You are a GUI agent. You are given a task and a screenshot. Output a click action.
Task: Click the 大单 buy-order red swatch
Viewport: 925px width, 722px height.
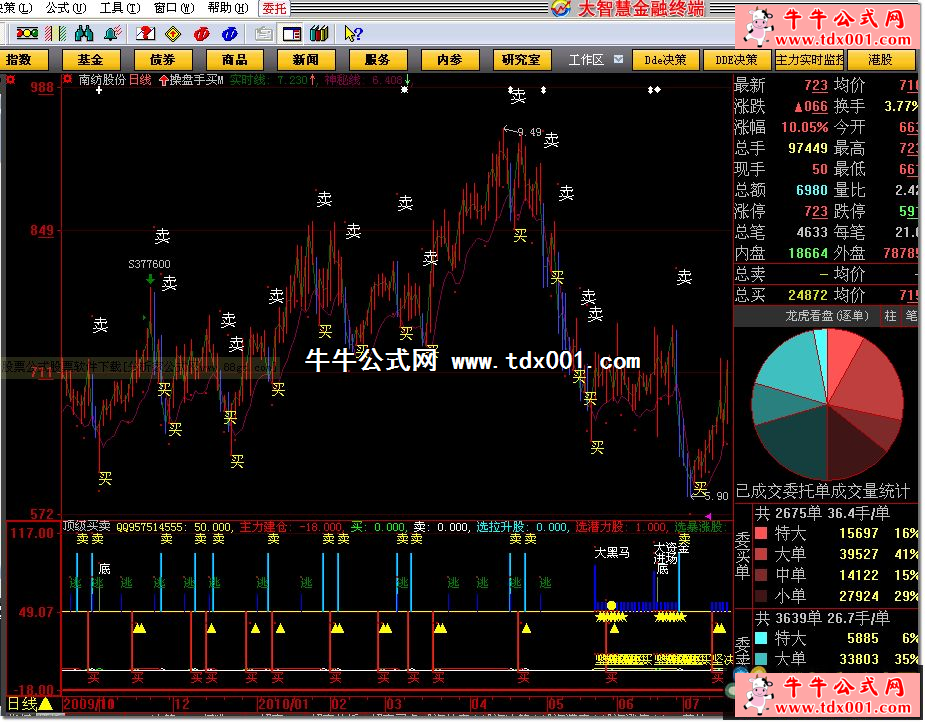coord(761,554)
